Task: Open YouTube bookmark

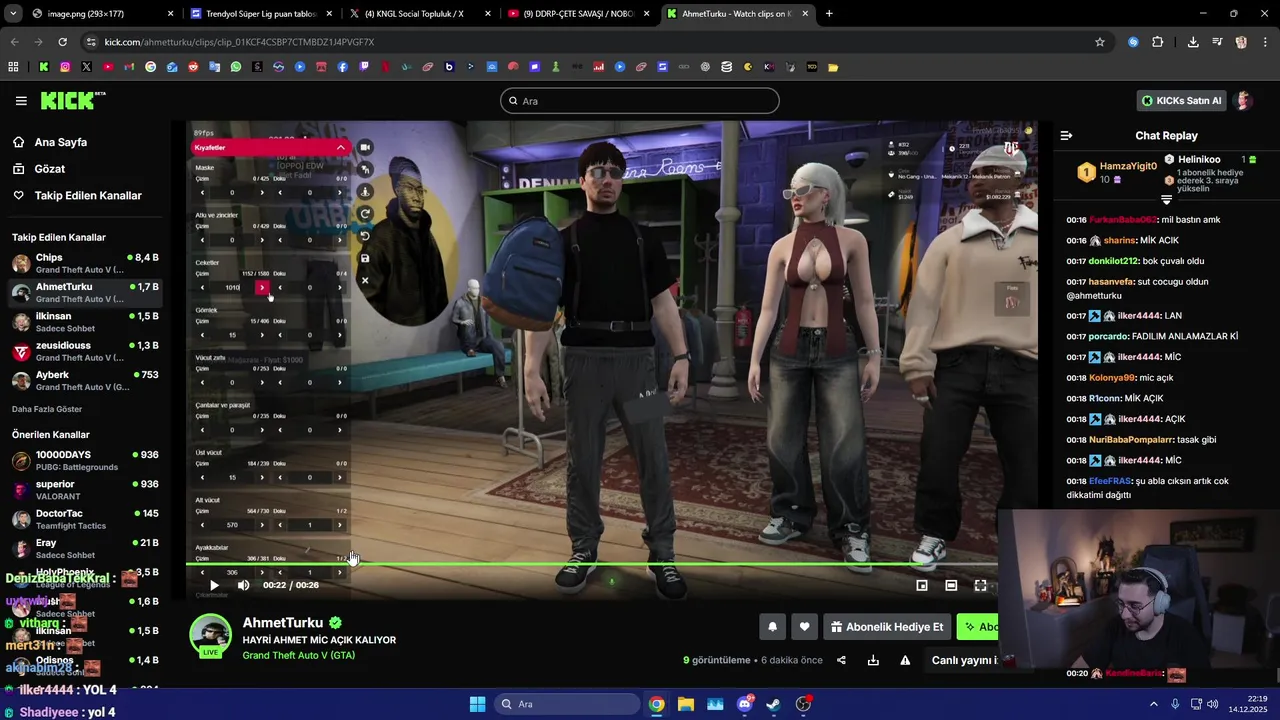Action: (x=108, y=67)
